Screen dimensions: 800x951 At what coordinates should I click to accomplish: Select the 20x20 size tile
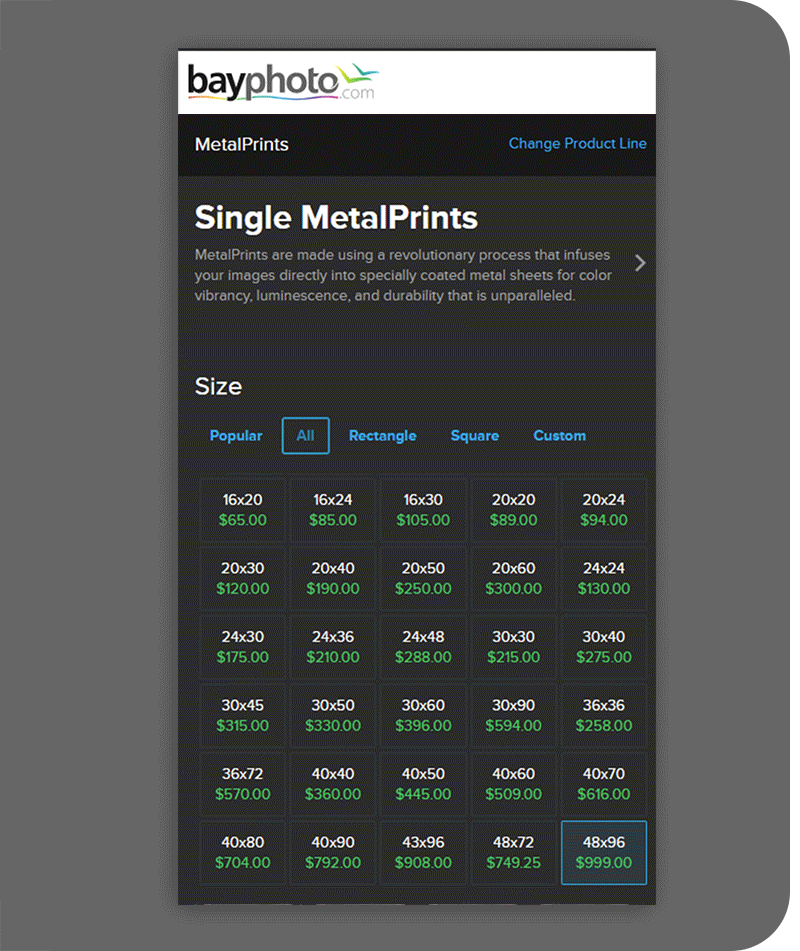click(x=513, y=509)
